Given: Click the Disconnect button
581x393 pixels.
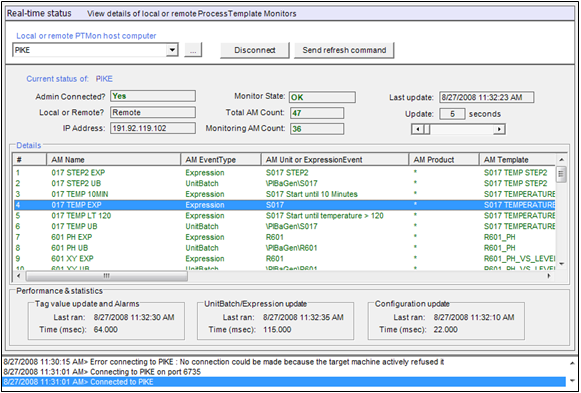Looking at the screenshot, I should pos(255,50).
